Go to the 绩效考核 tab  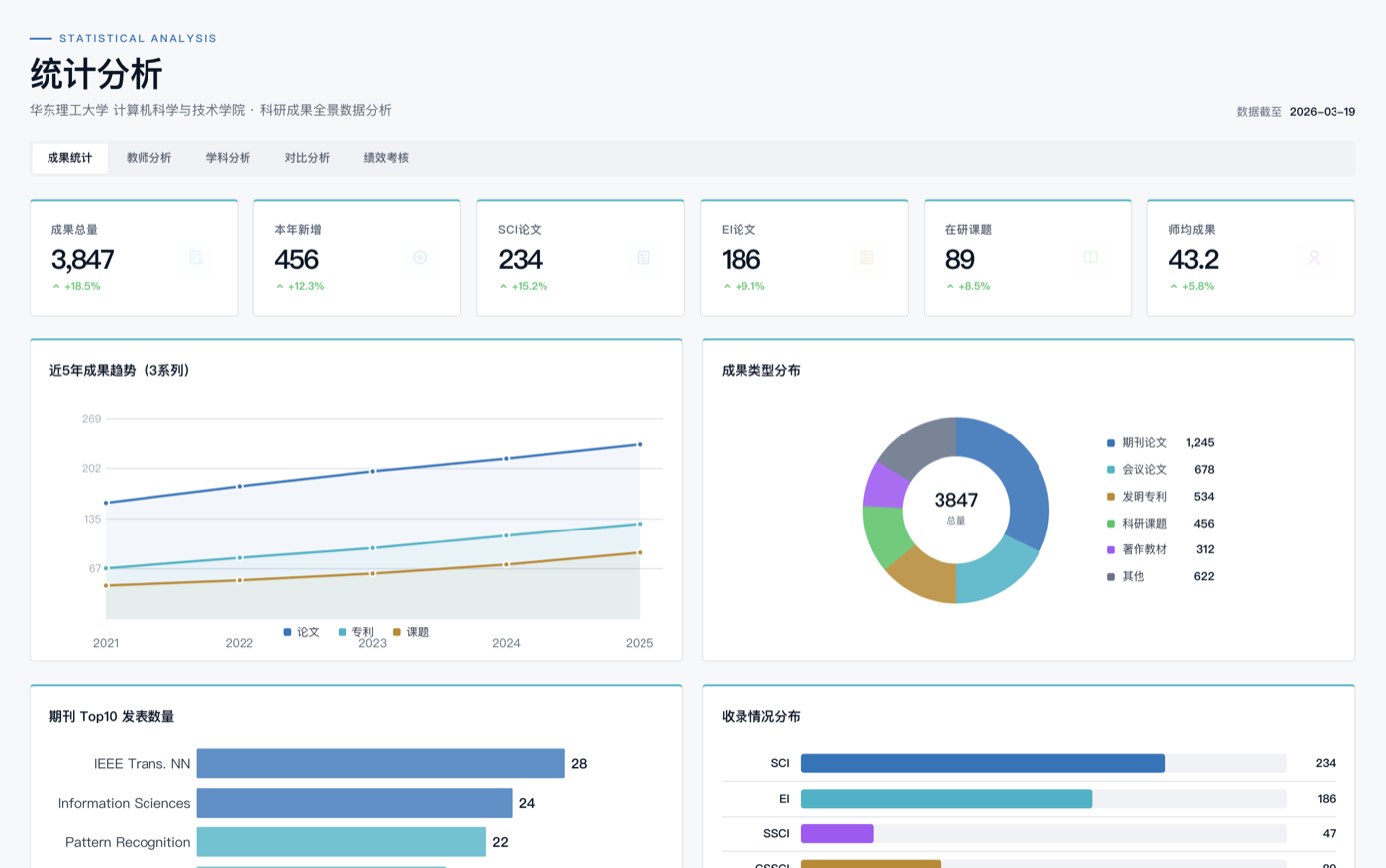(x=386, y=158)
